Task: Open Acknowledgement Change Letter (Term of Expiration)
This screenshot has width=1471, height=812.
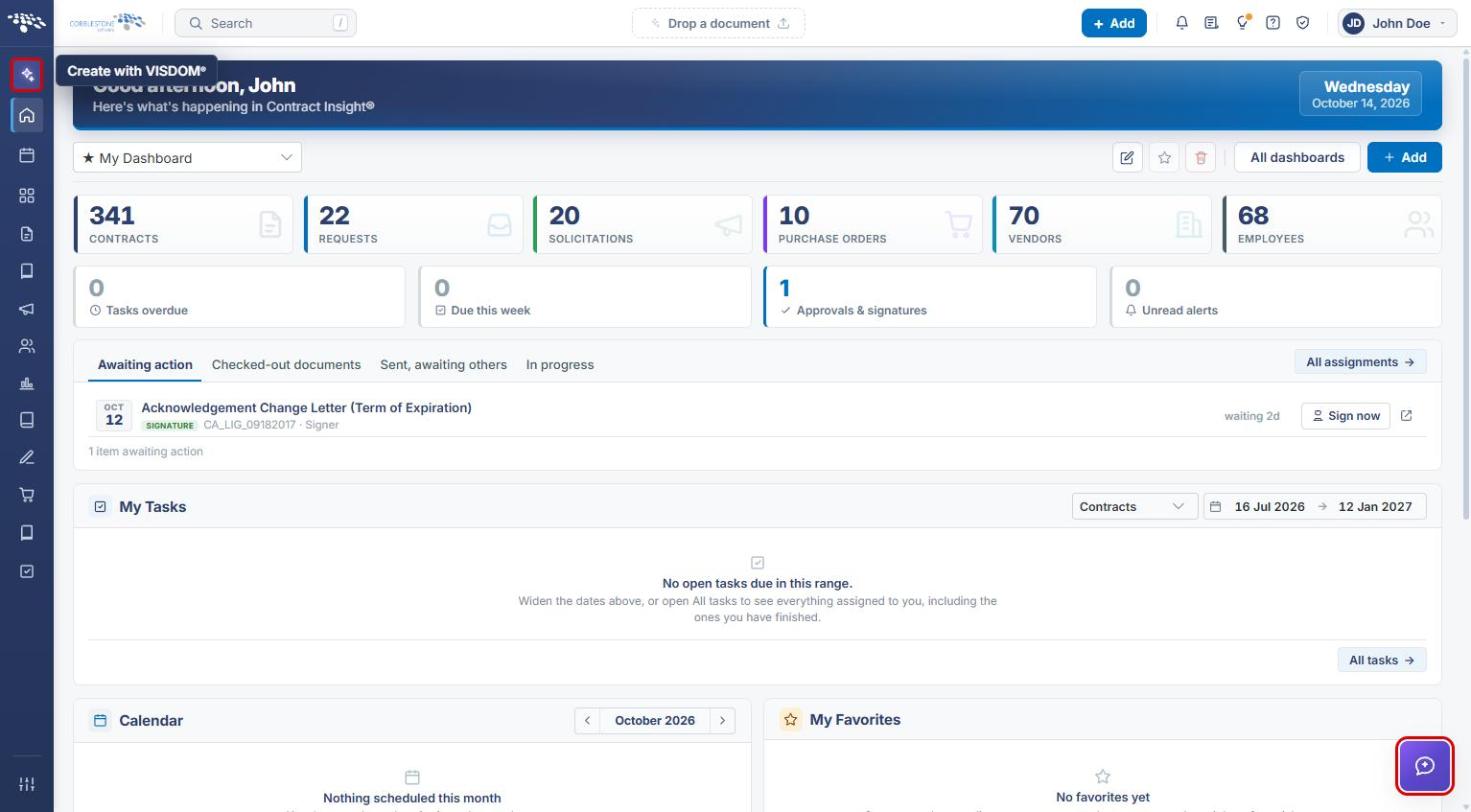Action: pos(306,408)
